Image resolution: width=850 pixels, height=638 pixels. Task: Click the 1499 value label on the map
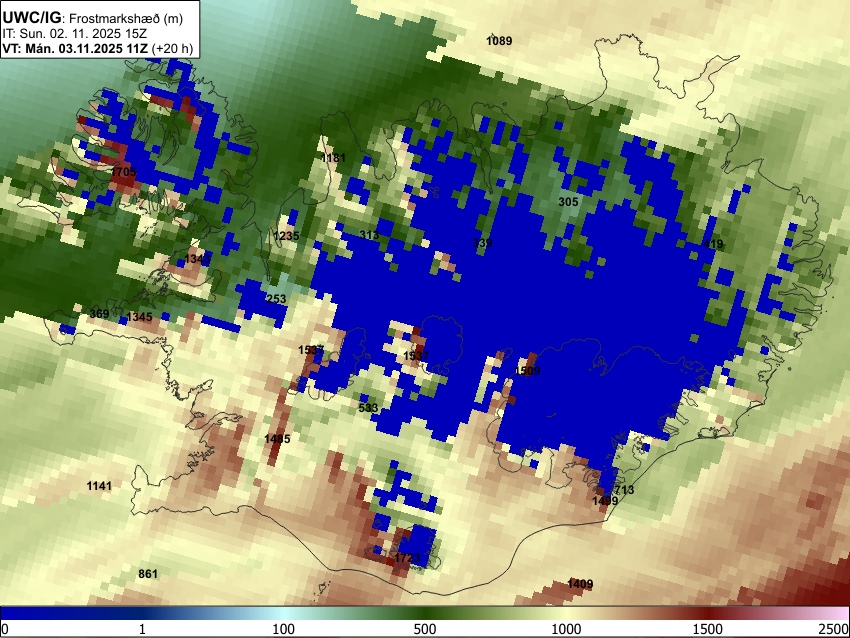tap(605, 500)
